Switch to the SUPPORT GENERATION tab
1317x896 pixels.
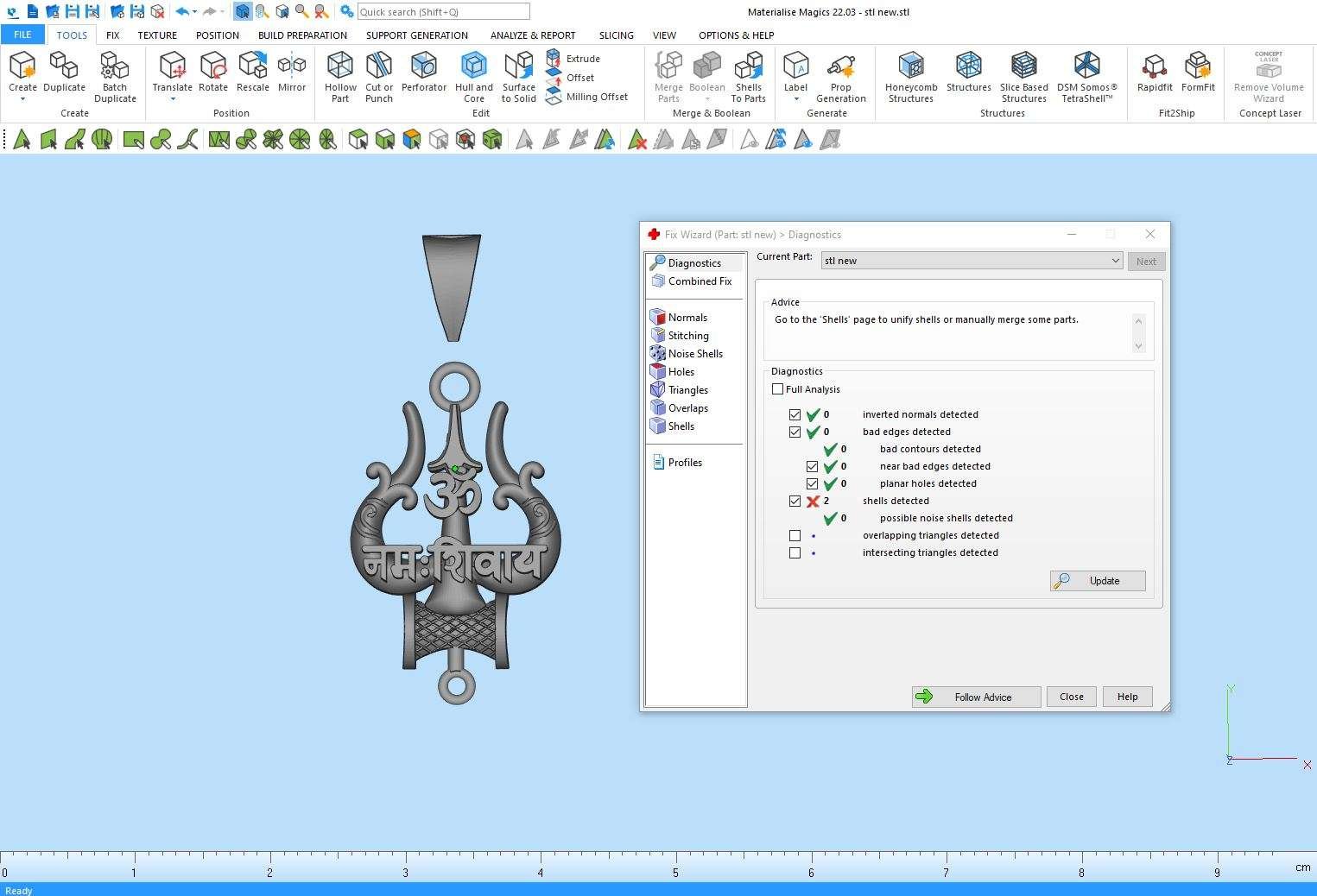click(x=416, y=35)
